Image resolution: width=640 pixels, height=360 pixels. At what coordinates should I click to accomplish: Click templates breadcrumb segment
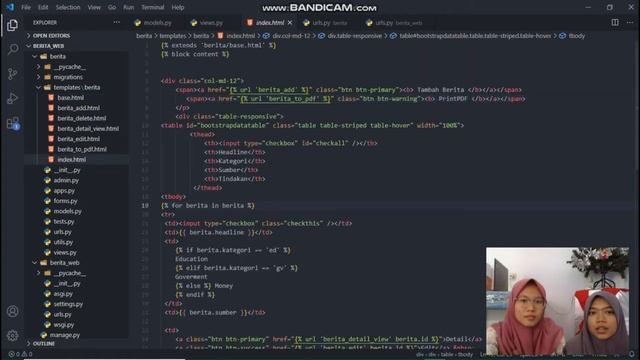173,36
